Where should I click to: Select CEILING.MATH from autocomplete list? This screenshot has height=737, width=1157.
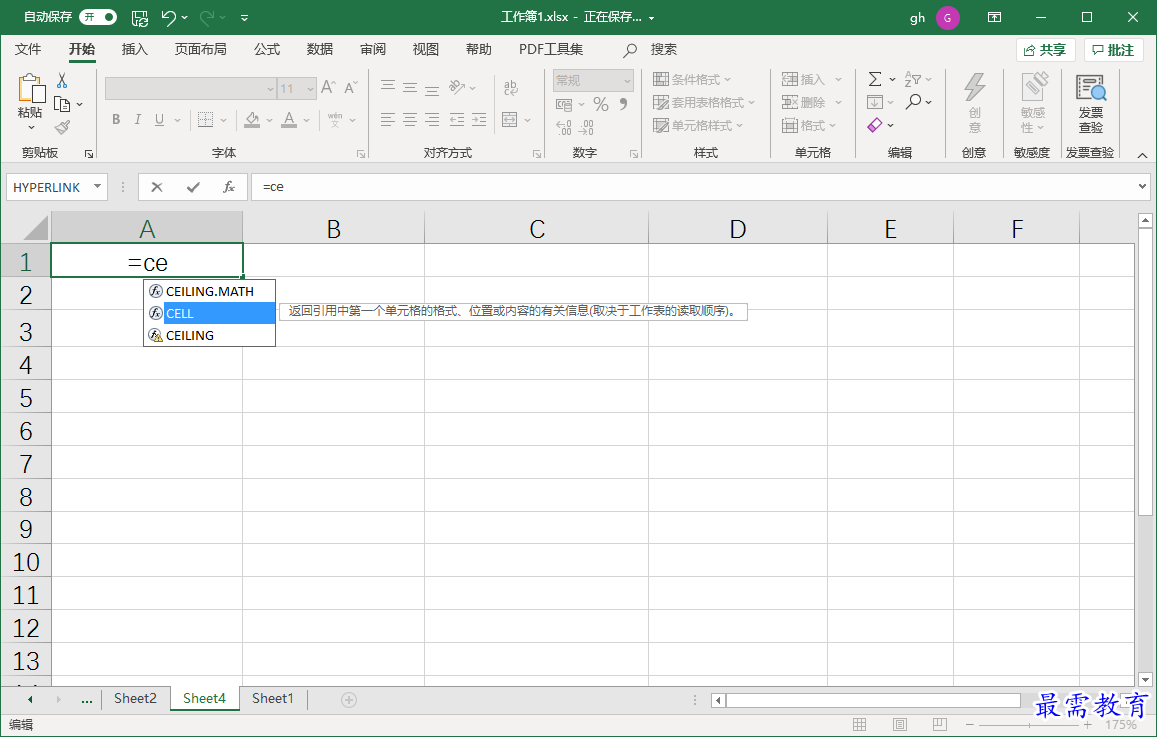point(210,291)
